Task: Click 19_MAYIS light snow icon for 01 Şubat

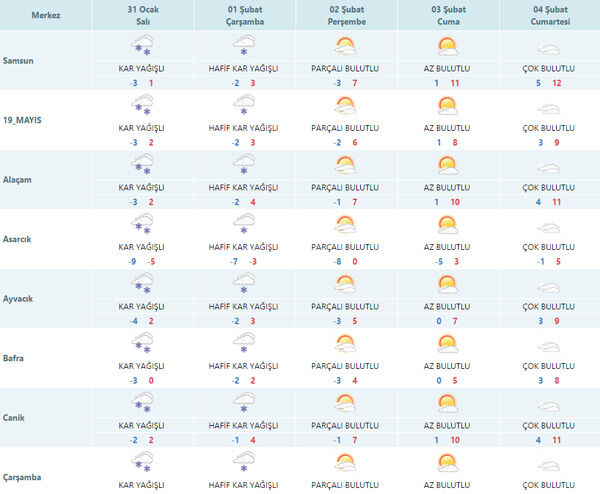Action: (243, 105)
